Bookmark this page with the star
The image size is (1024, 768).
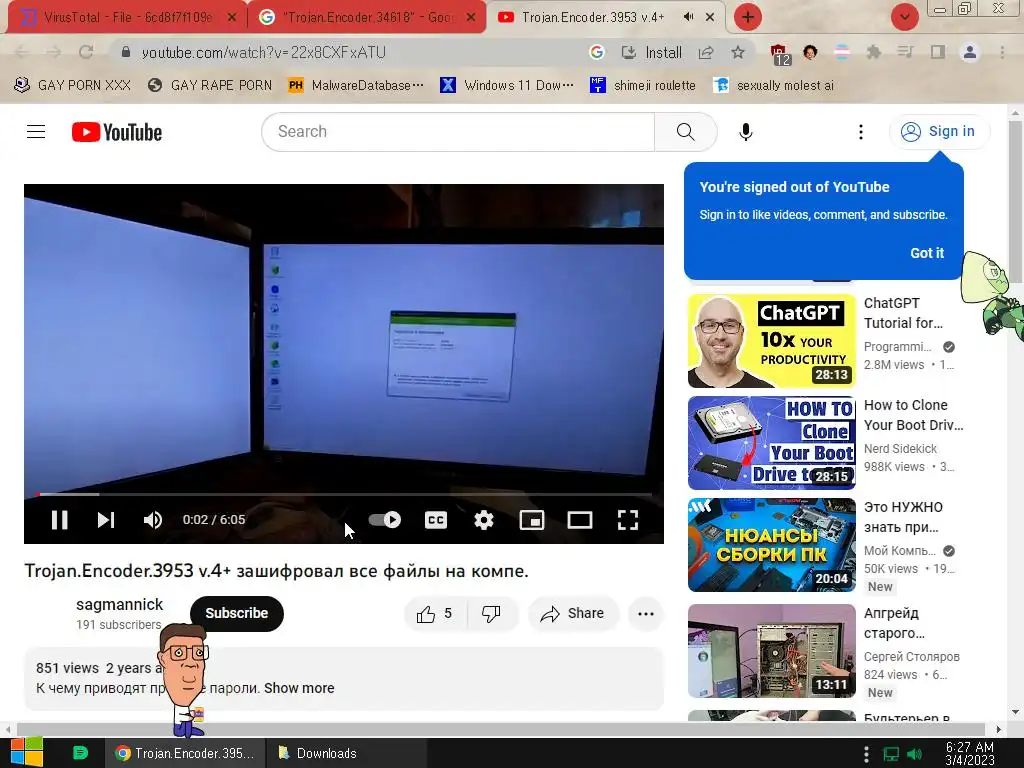coord(738,52)
